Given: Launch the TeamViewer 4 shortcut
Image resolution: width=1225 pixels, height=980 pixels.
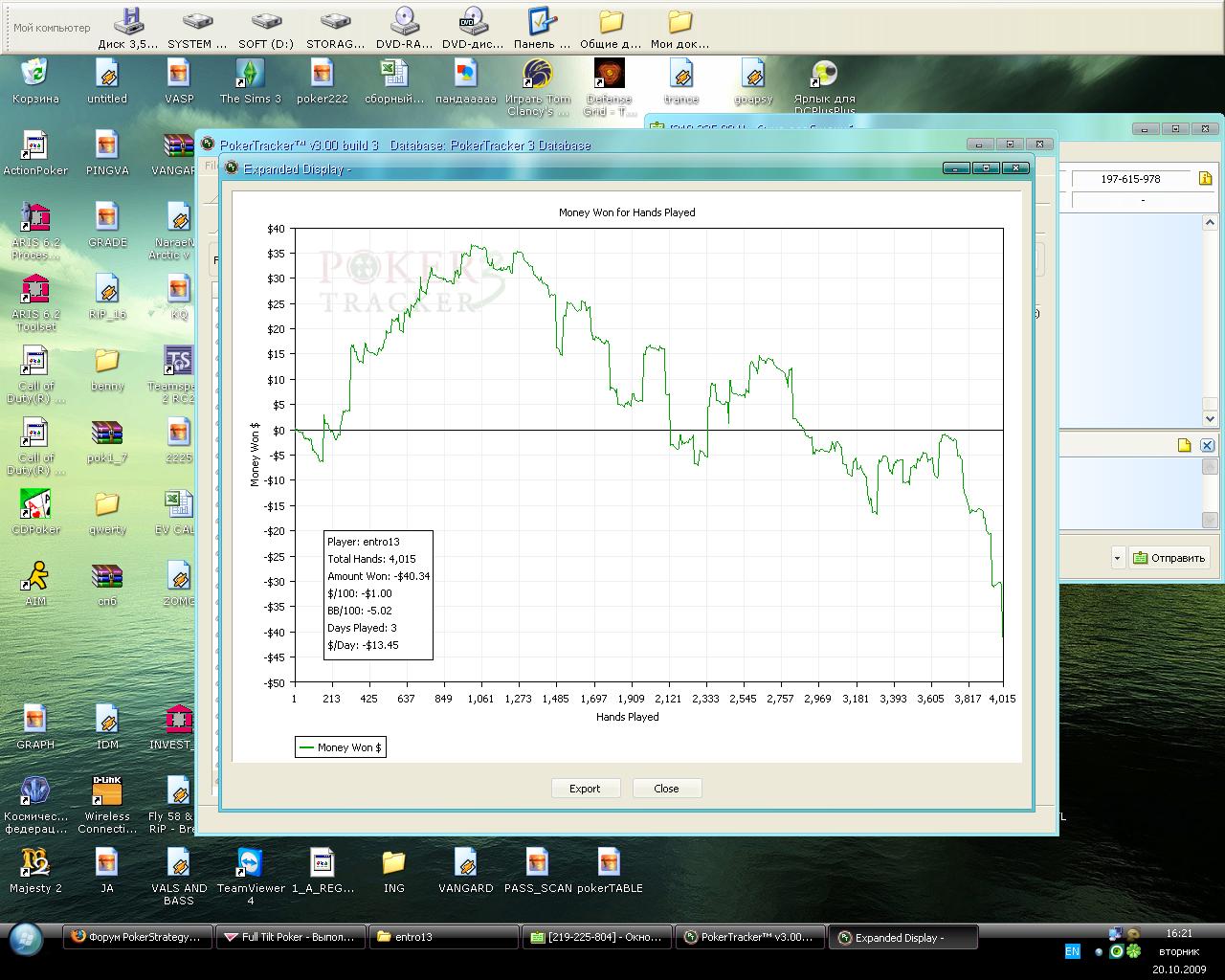Looking at the screenshot, I should pos(251,877).
